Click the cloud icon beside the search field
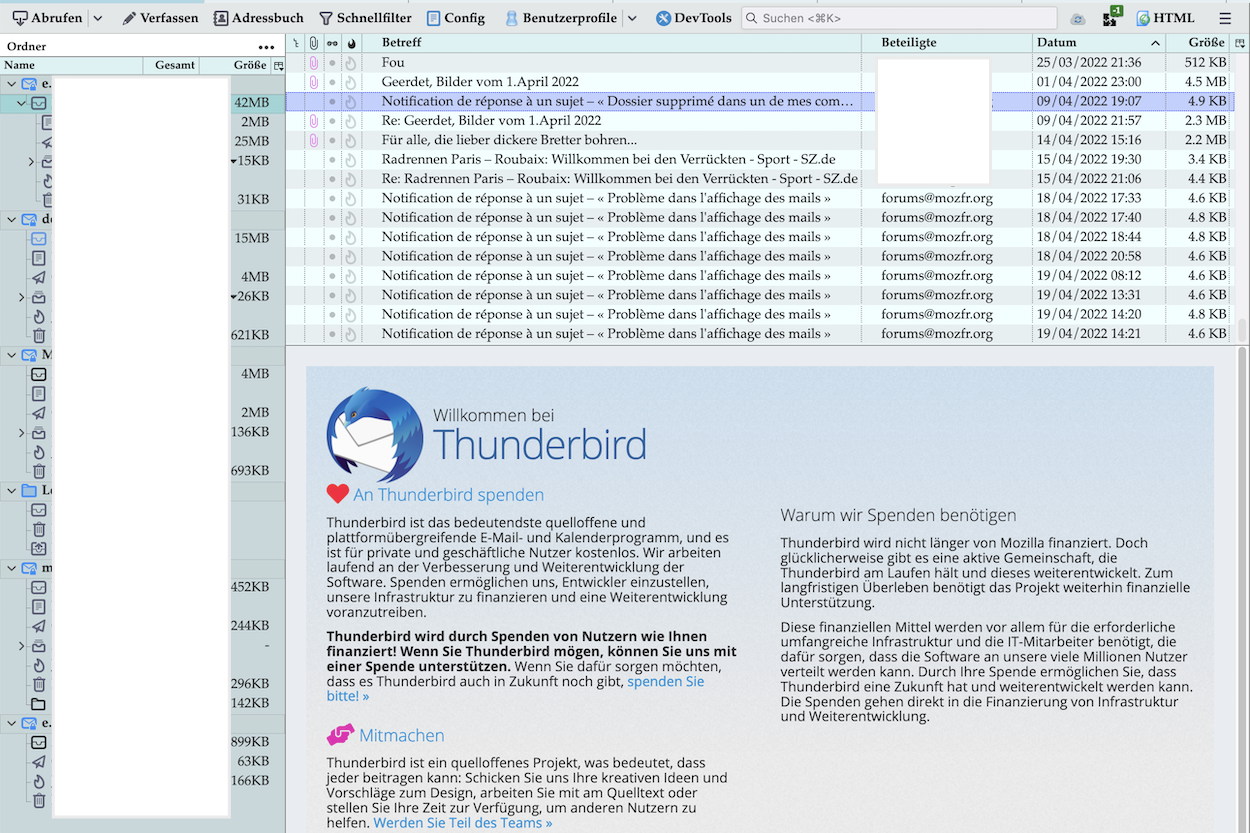This screenshot has width=1250, height=833. pyautogui.click(x=1077, y=19)
